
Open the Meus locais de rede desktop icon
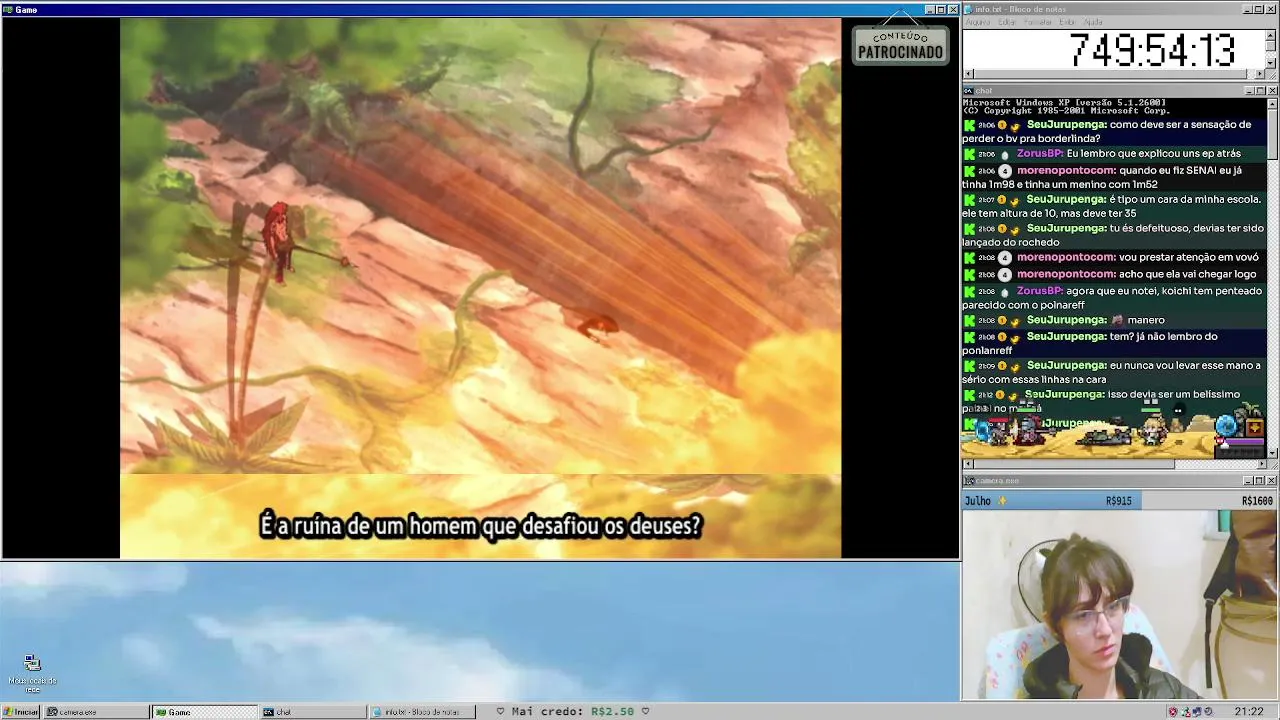[32, 674]
